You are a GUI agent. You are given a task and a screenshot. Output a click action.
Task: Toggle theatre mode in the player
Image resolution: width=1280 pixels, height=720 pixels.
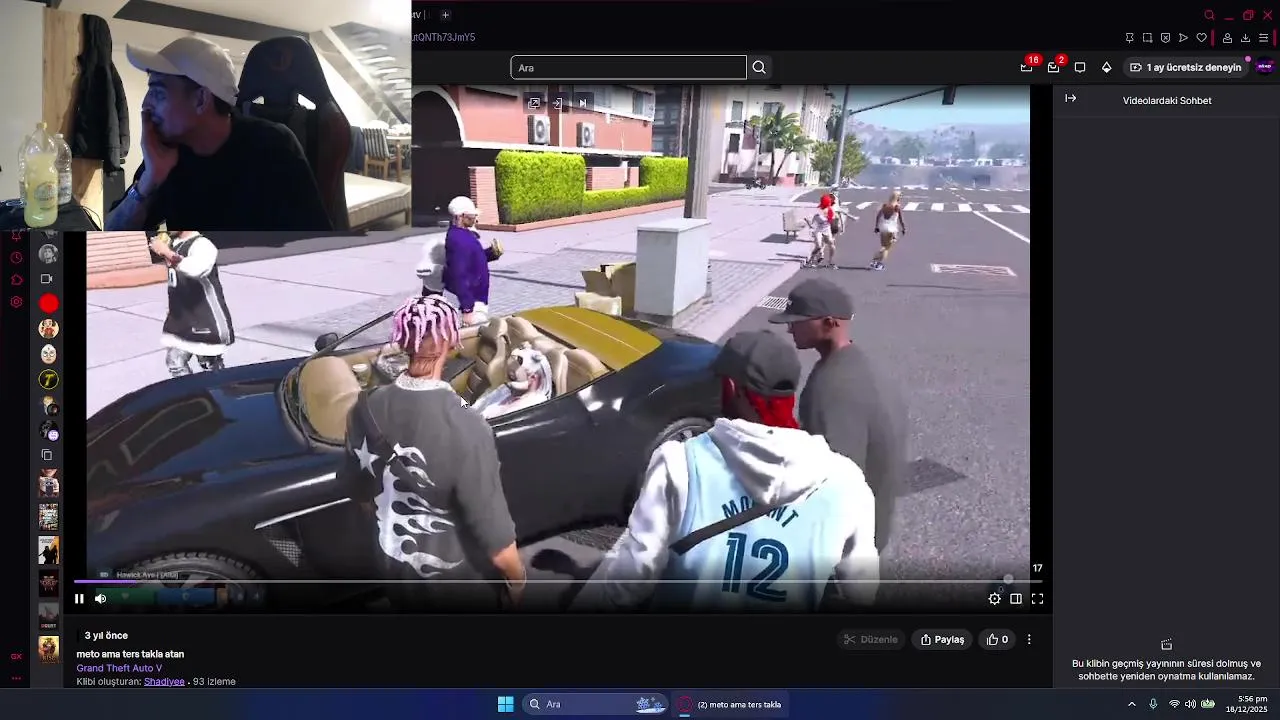[x=1016, y=599]
